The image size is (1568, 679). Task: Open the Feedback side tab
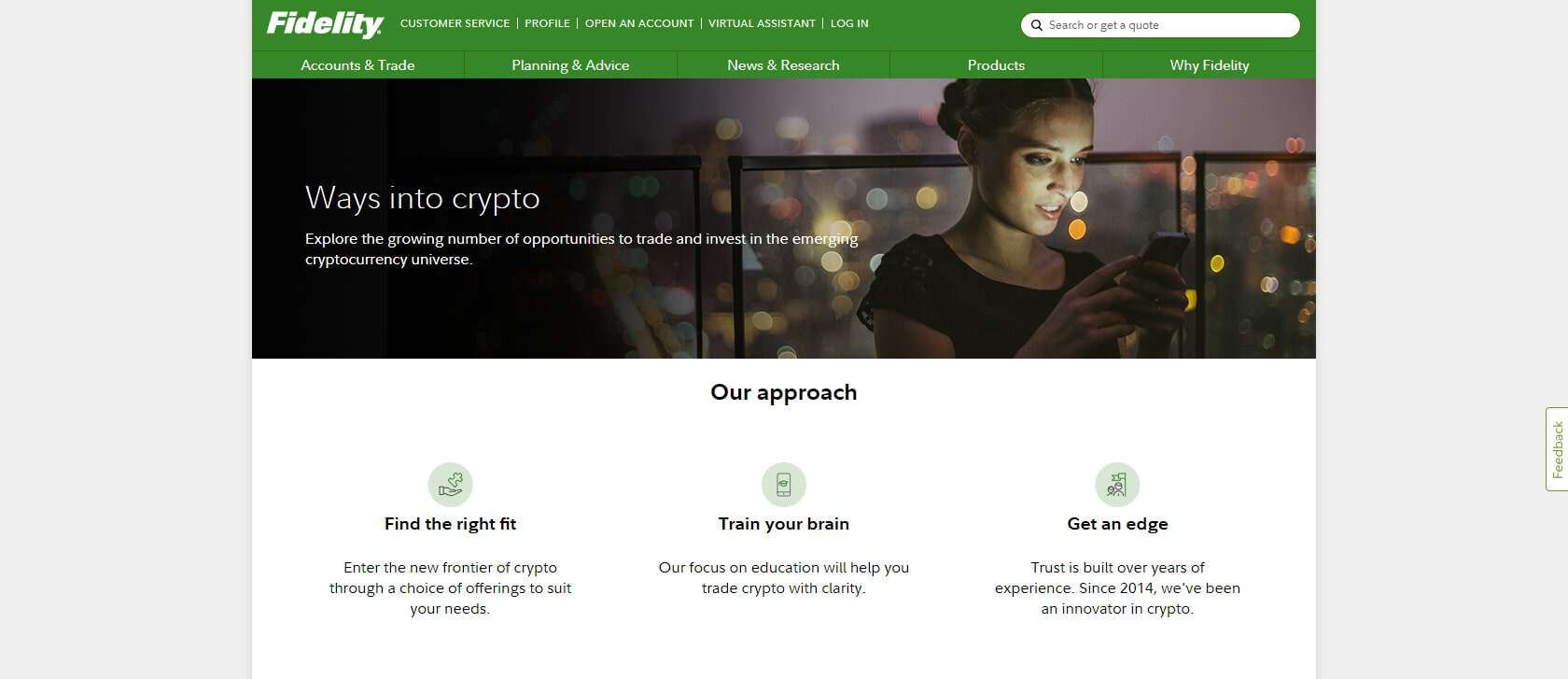1557,449
